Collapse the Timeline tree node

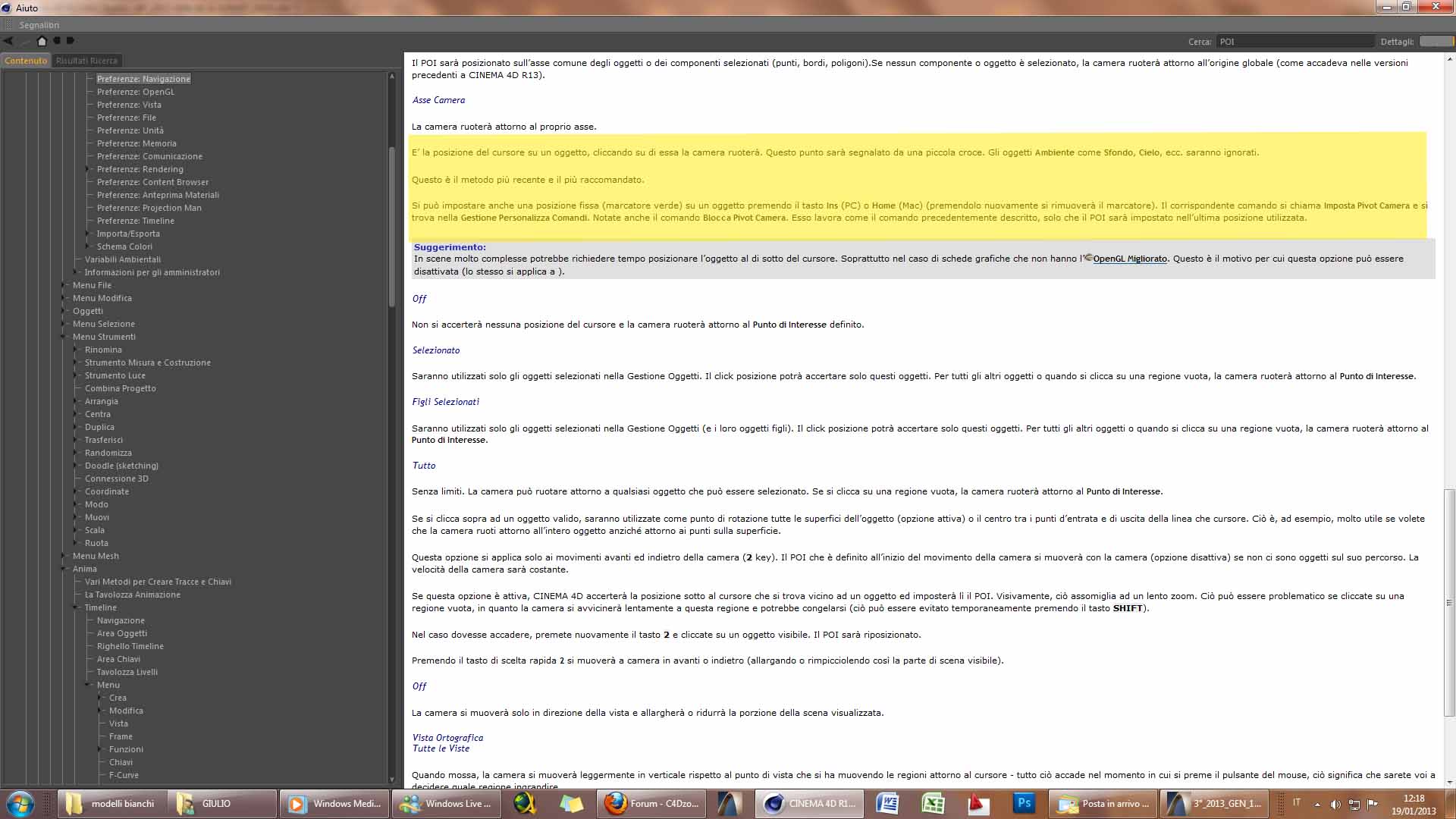point(76,607)
